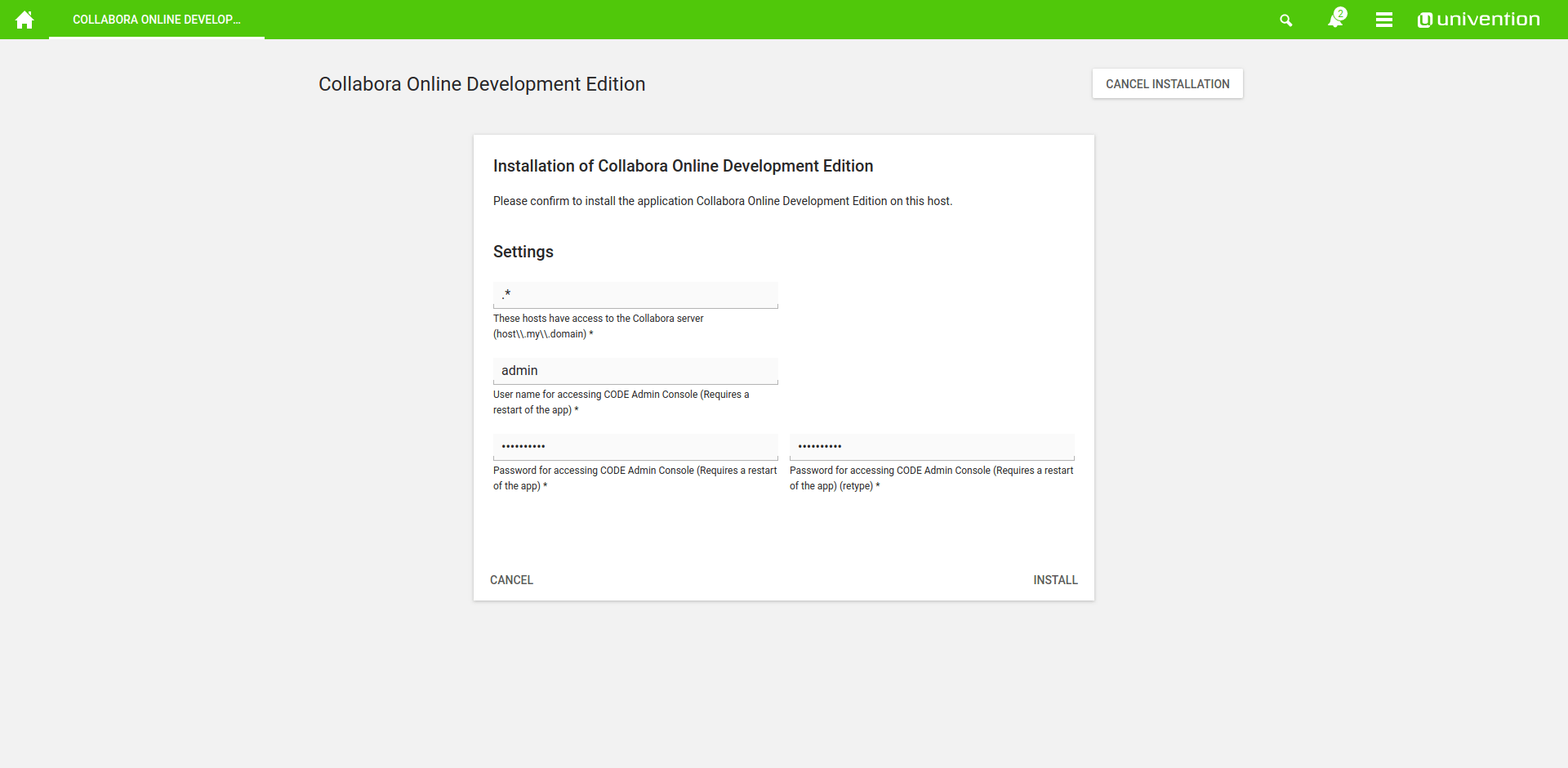Open the search magnifier icon
This screenshot has height=768, width=1568.
tap(1286, 20)
